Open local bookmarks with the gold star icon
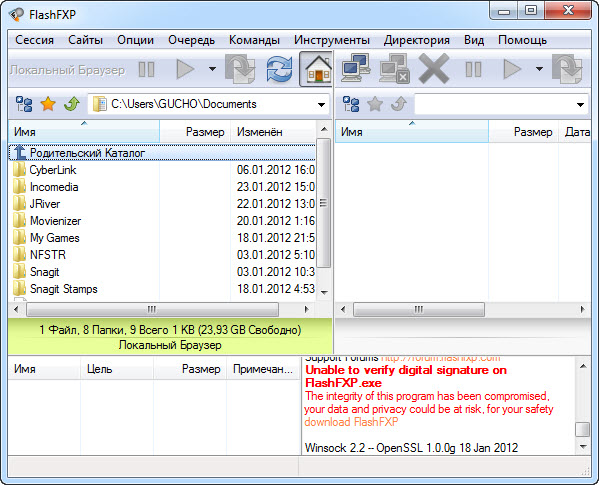Screen dimensions: 599x485 (x=48, y=104)
